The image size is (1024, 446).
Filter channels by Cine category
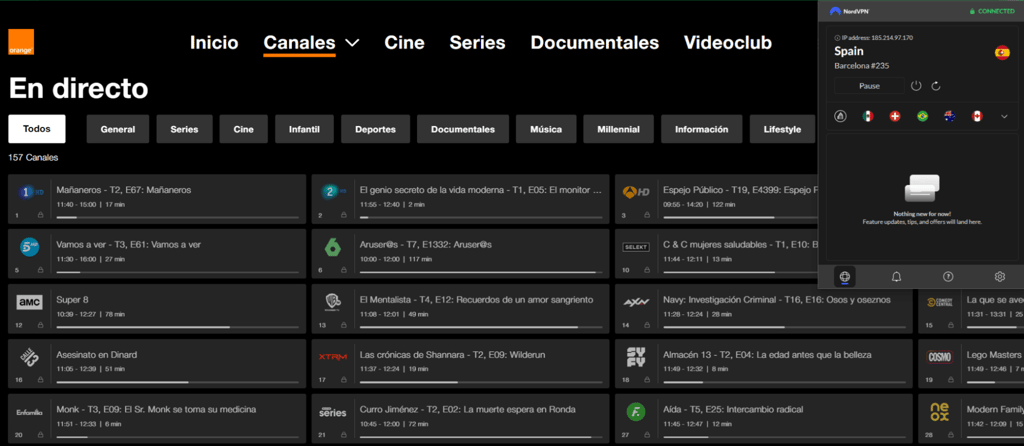tap(244, 129)
